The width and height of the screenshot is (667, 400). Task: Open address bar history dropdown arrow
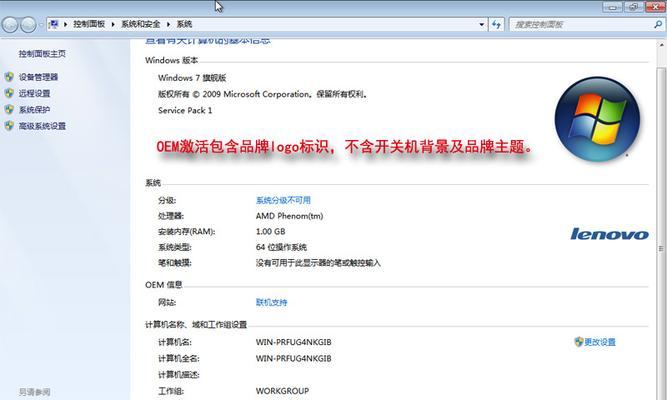pos(482,25)
